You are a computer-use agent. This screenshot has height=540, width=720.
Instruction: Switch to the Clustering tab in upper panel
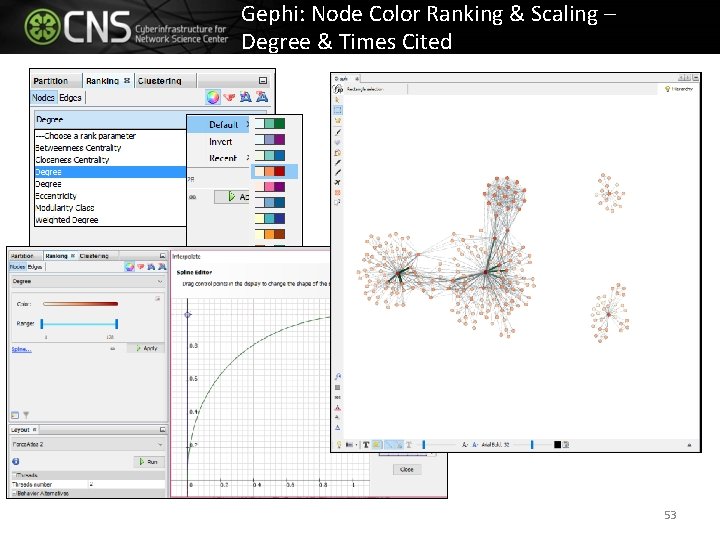pyautogui.click(x=159, y=81)
